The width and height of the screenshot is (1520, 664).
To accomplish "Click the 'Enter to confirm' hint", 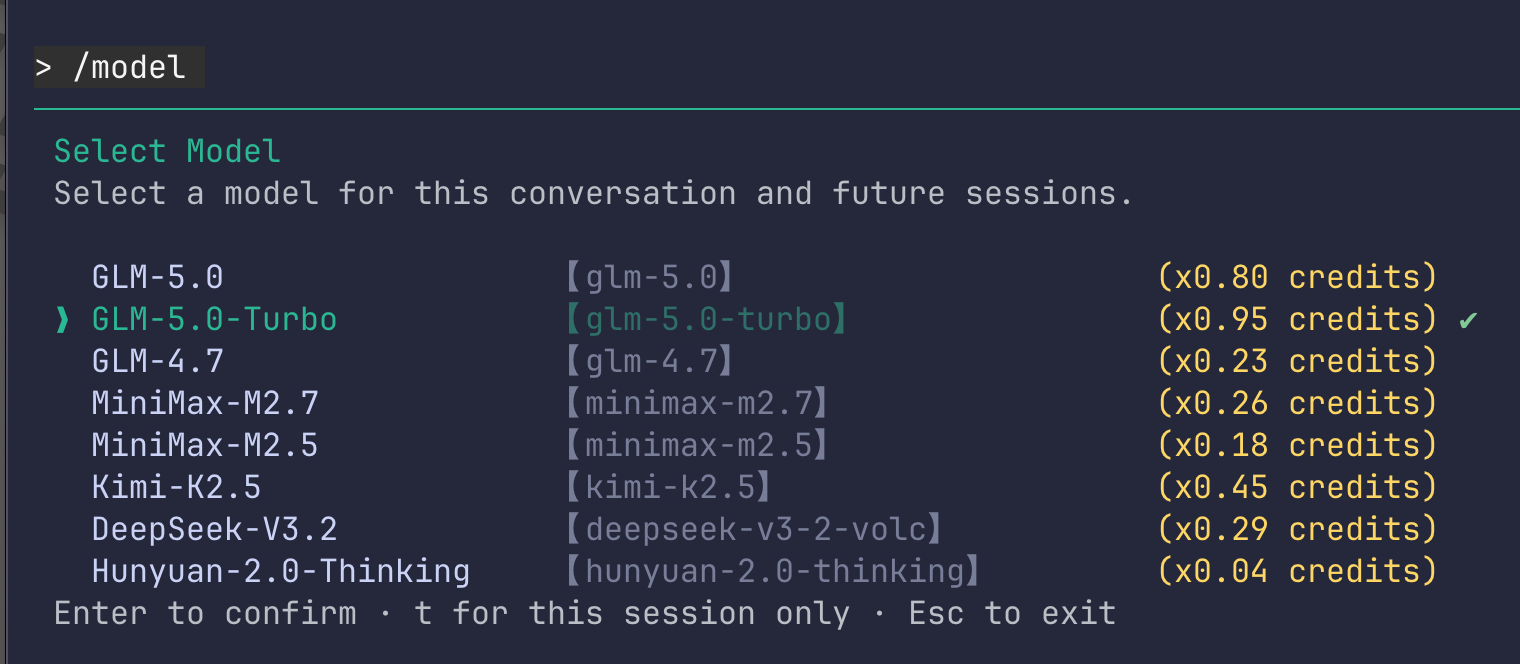I will click(205, 613).
